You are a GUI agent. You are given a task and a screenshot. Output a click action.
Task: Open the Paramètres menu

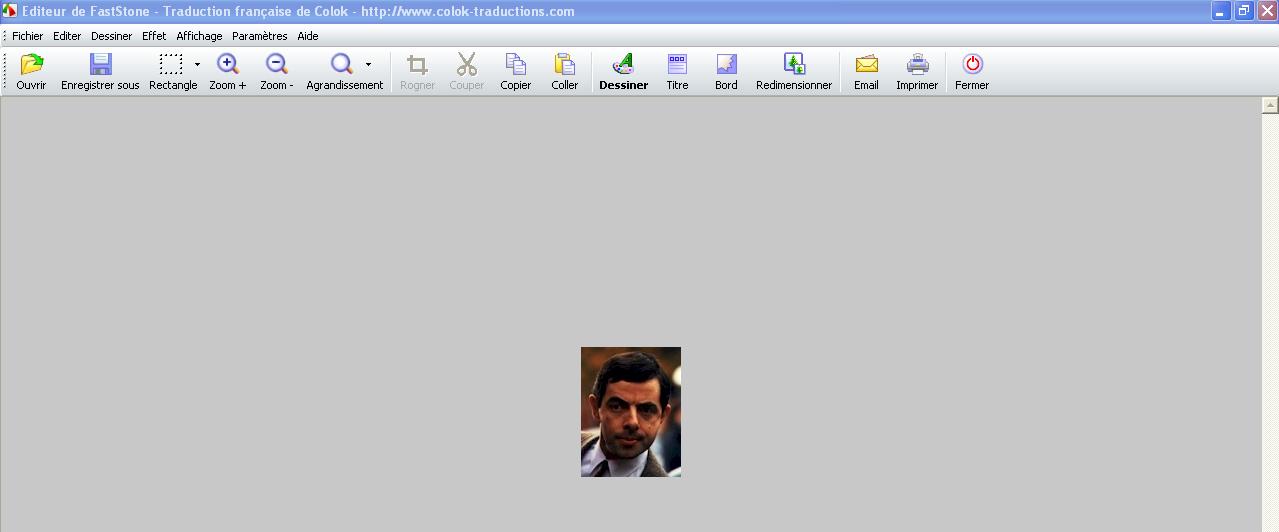[x=259, y=36]
